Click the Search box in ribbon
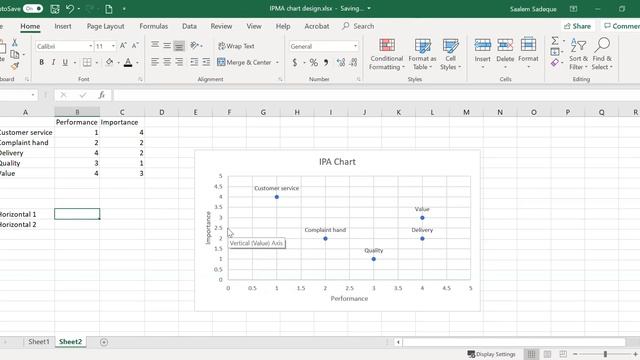The height and width of the screenshot is (360, 640). point(358,26)
